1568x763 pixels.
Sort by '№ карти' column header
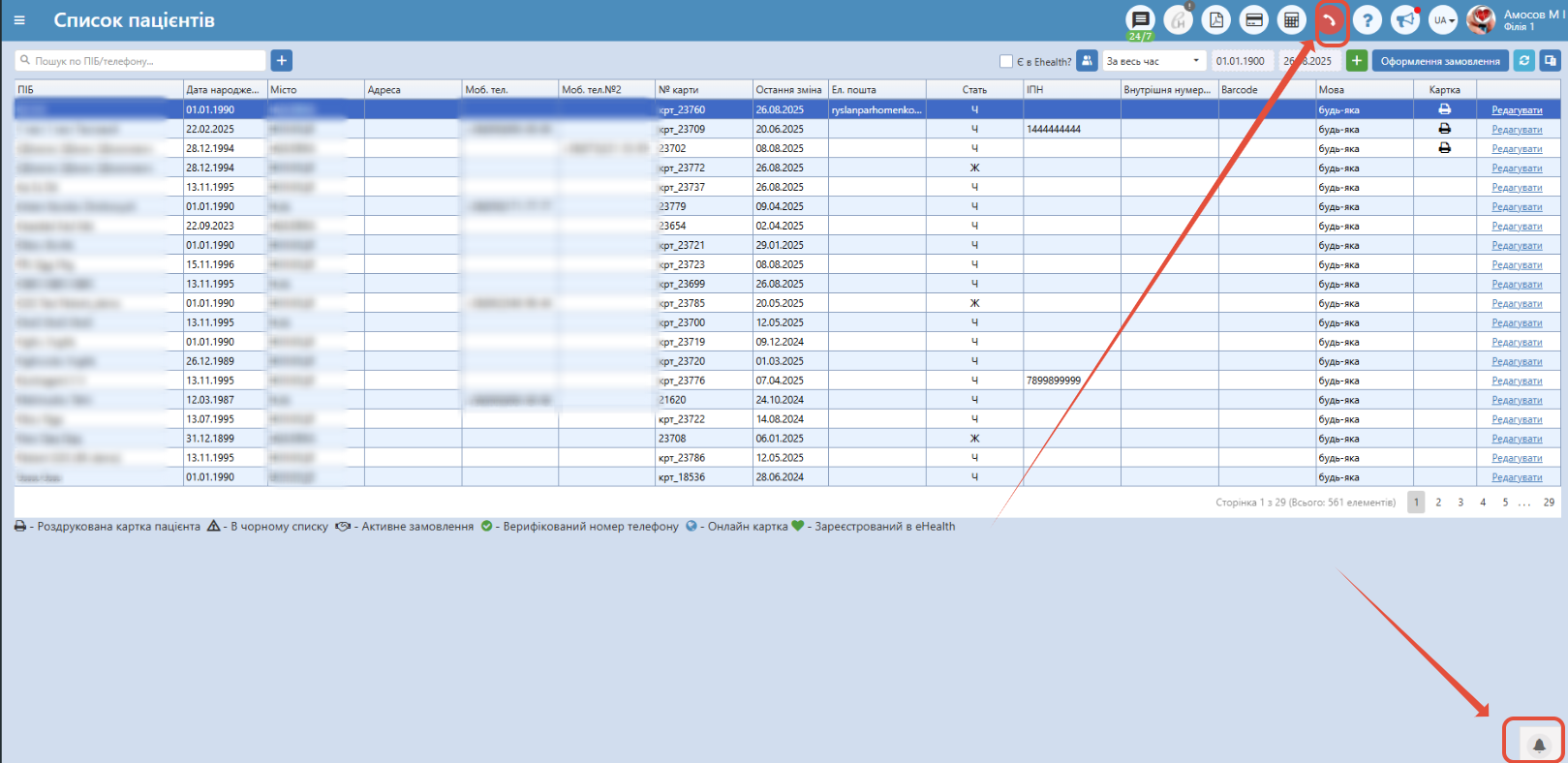tap(704, 89)
